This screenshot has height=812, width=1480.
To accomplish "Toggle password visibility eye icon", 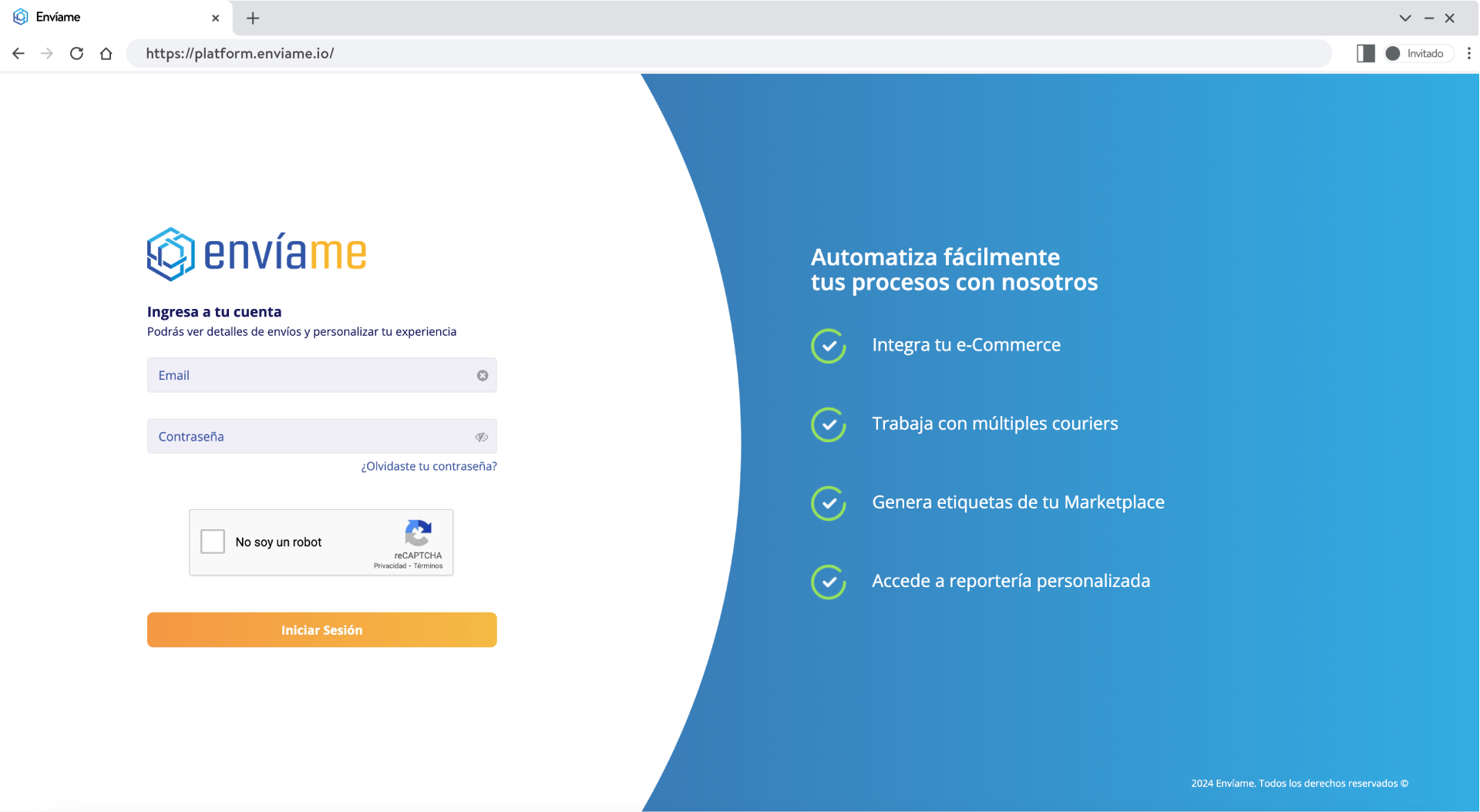I will pyautogui.click(x=482, y=437).
